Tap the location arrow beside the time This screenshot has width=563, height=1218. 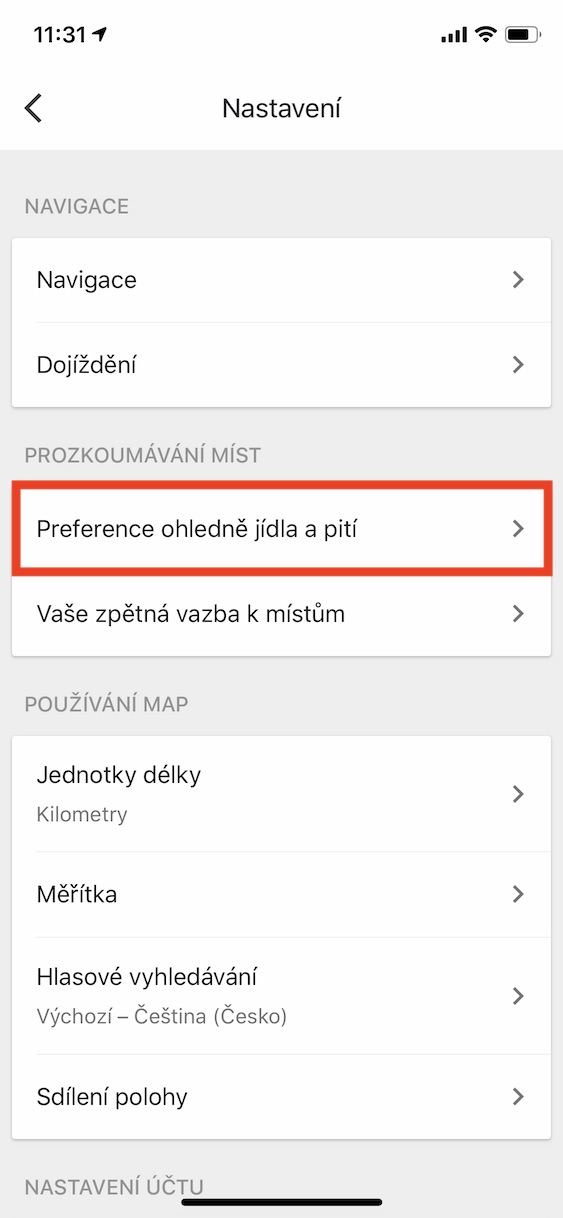(100, 34)
